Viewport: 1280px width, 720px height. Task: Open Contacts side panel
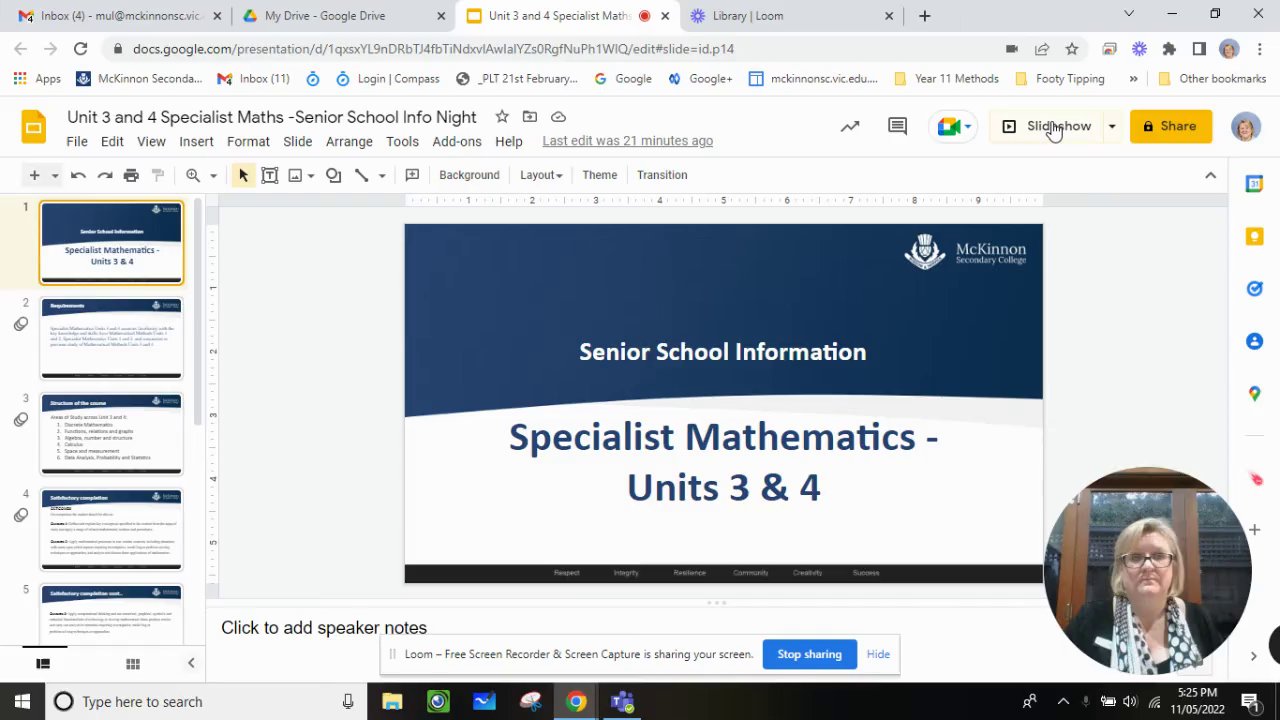1254,341
